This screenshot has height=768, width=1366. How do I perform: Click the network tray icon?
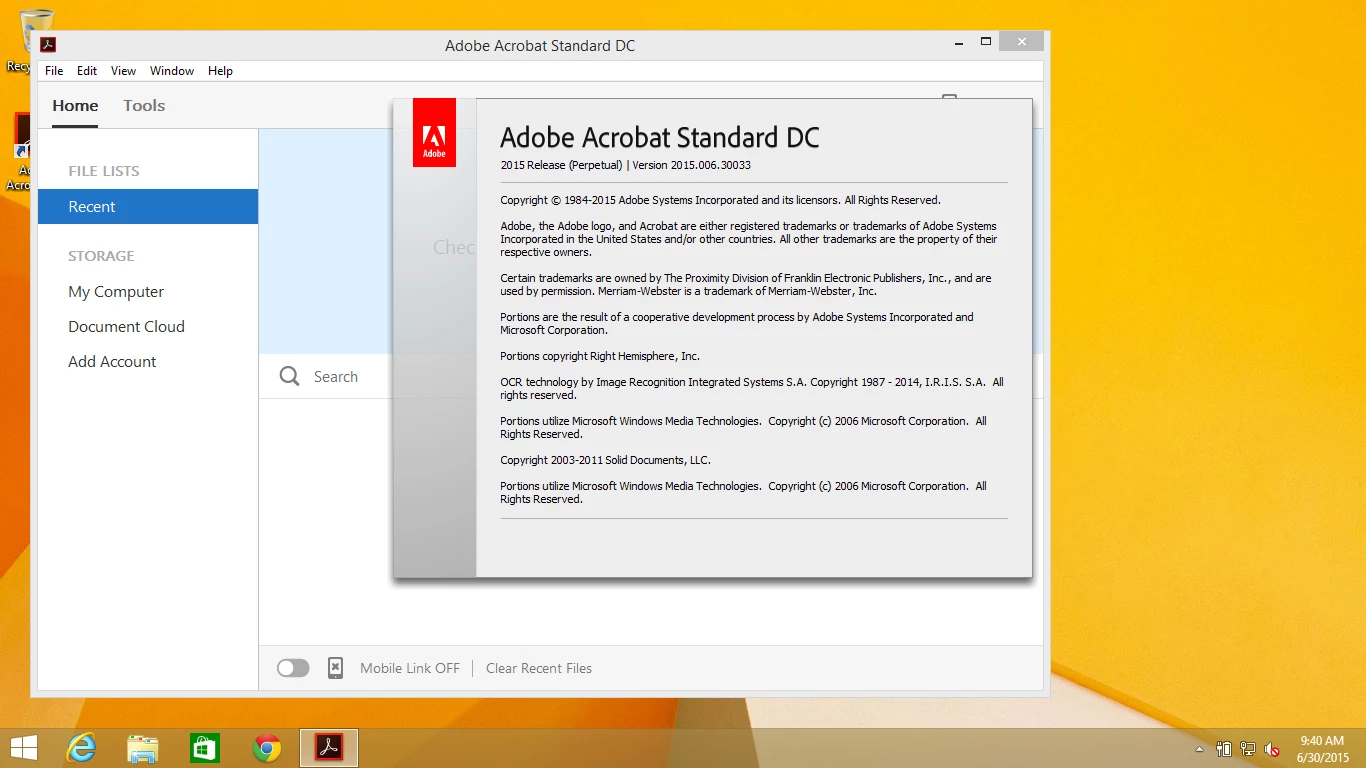click(x=1248, y=749)
